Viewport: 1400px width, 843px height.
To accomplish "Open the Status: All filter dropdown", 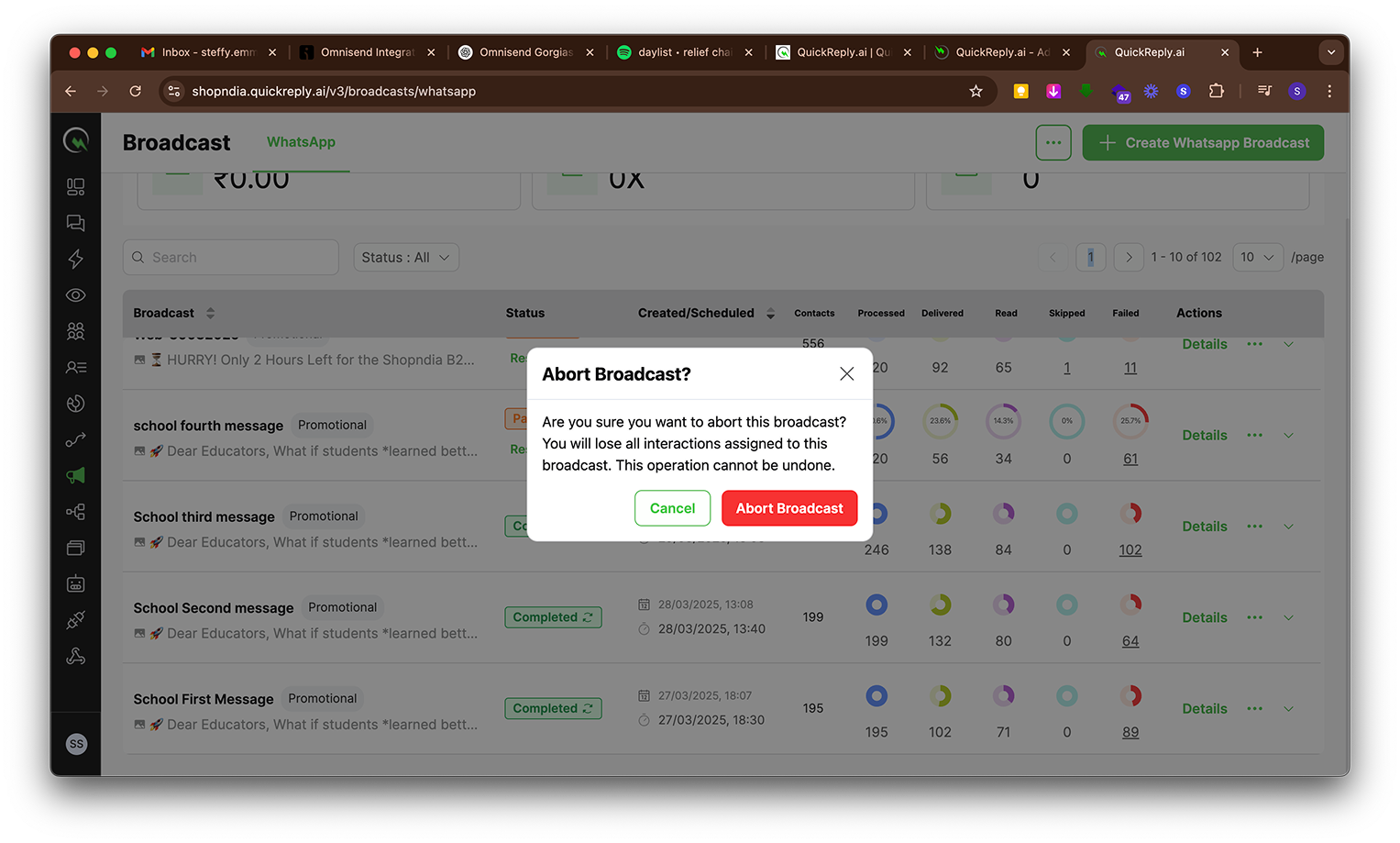I will point(405,258).
